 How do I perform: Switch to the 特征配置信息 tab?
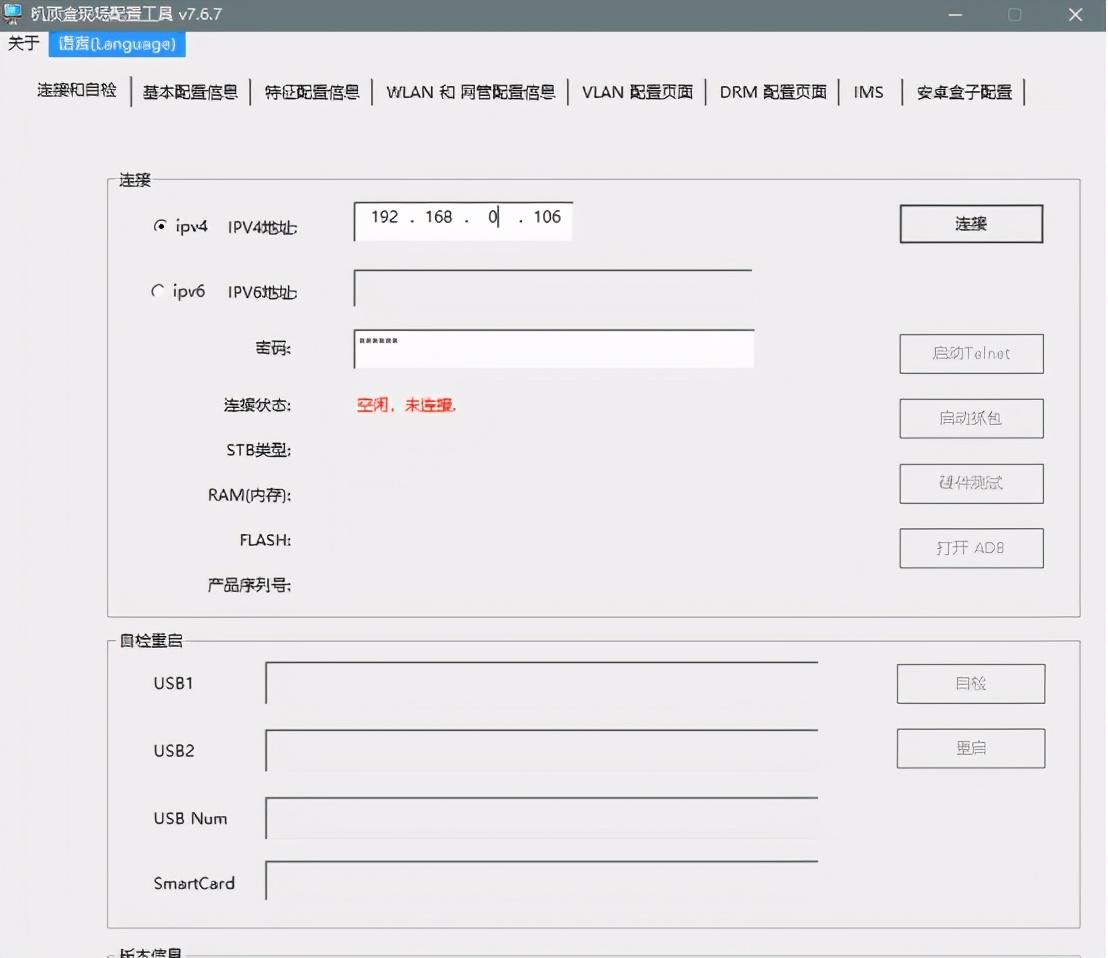[x=312, y=93]
